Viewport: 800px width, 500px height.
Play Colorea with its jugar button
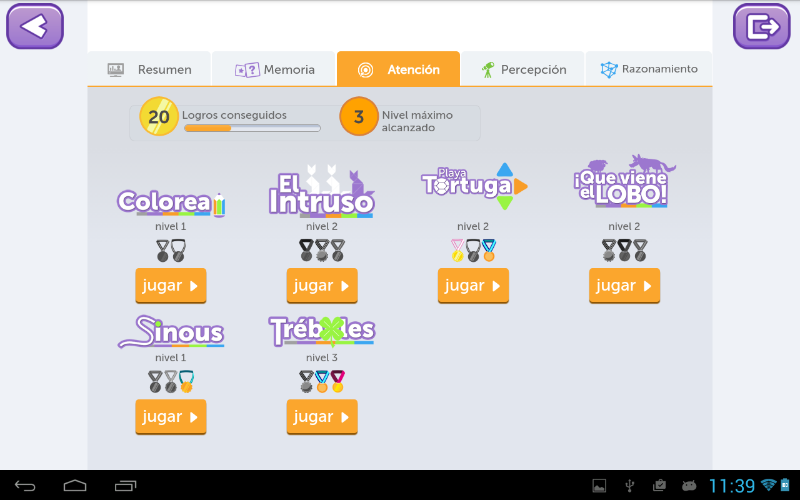pyautogui.click(x=171, y=286)
